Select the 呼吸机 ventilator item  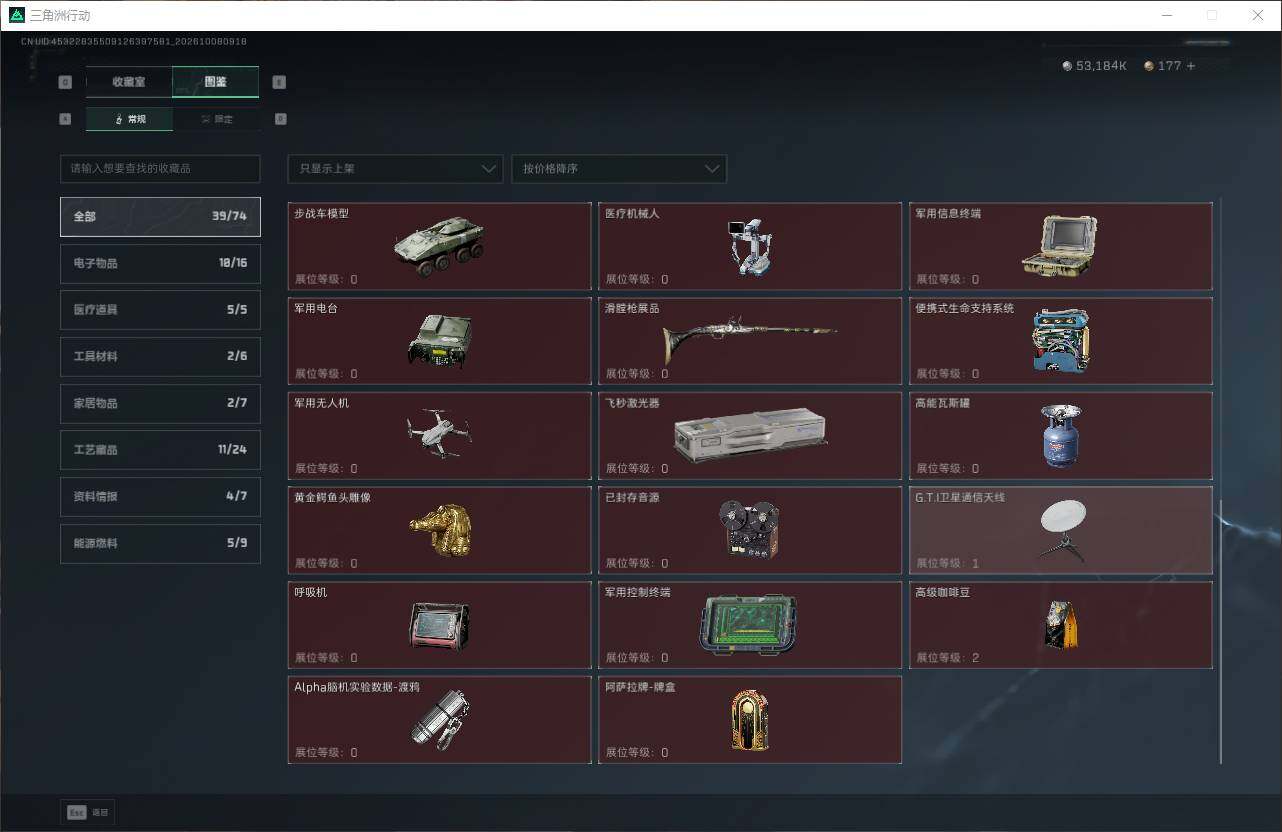click(x=439, y=625)
